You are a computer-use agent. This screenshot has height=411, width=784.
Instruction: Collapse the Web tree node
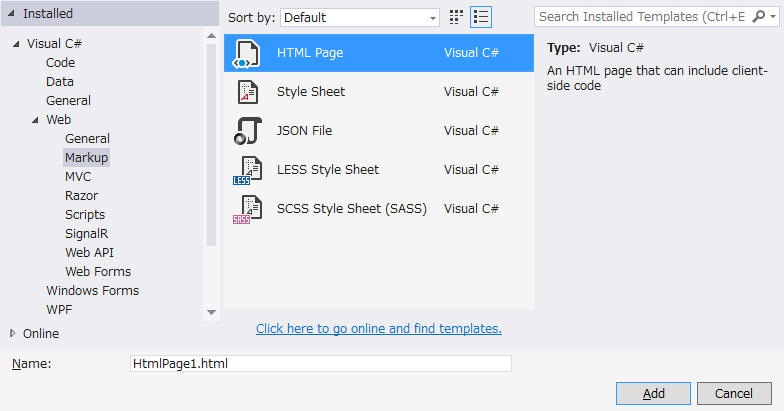(35, 120)
